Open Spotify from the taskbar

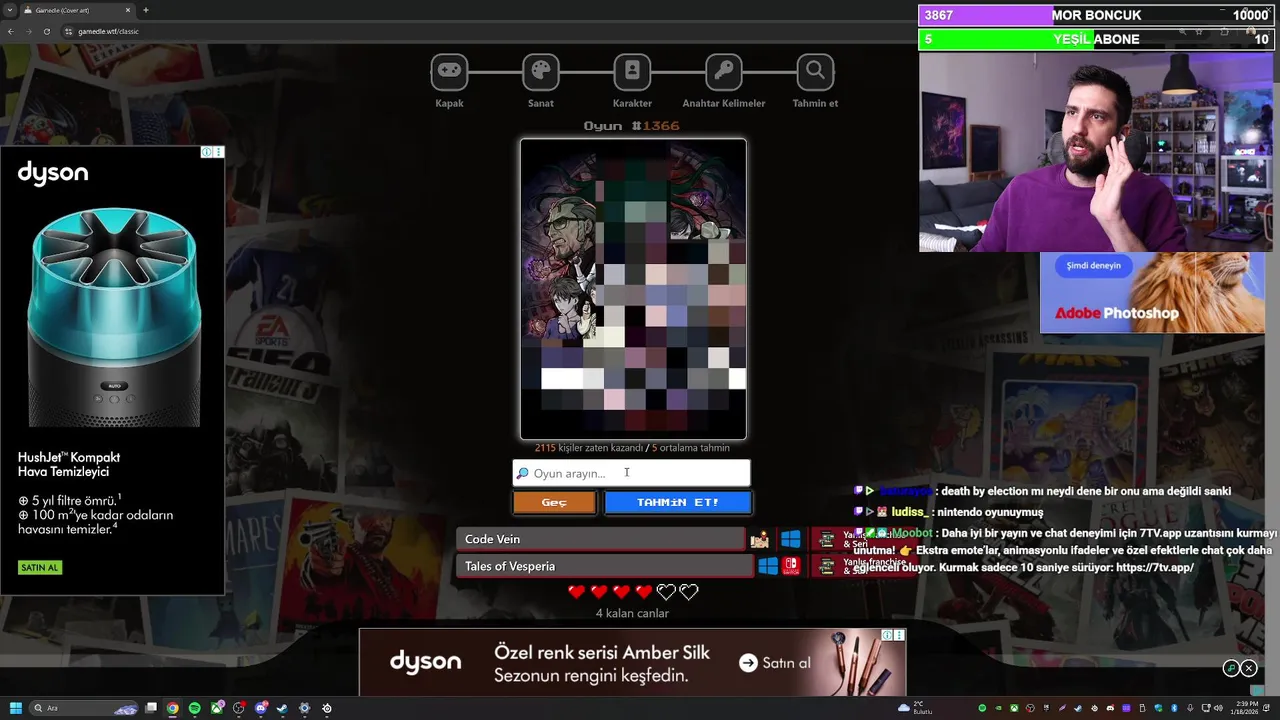pos(194,708)
